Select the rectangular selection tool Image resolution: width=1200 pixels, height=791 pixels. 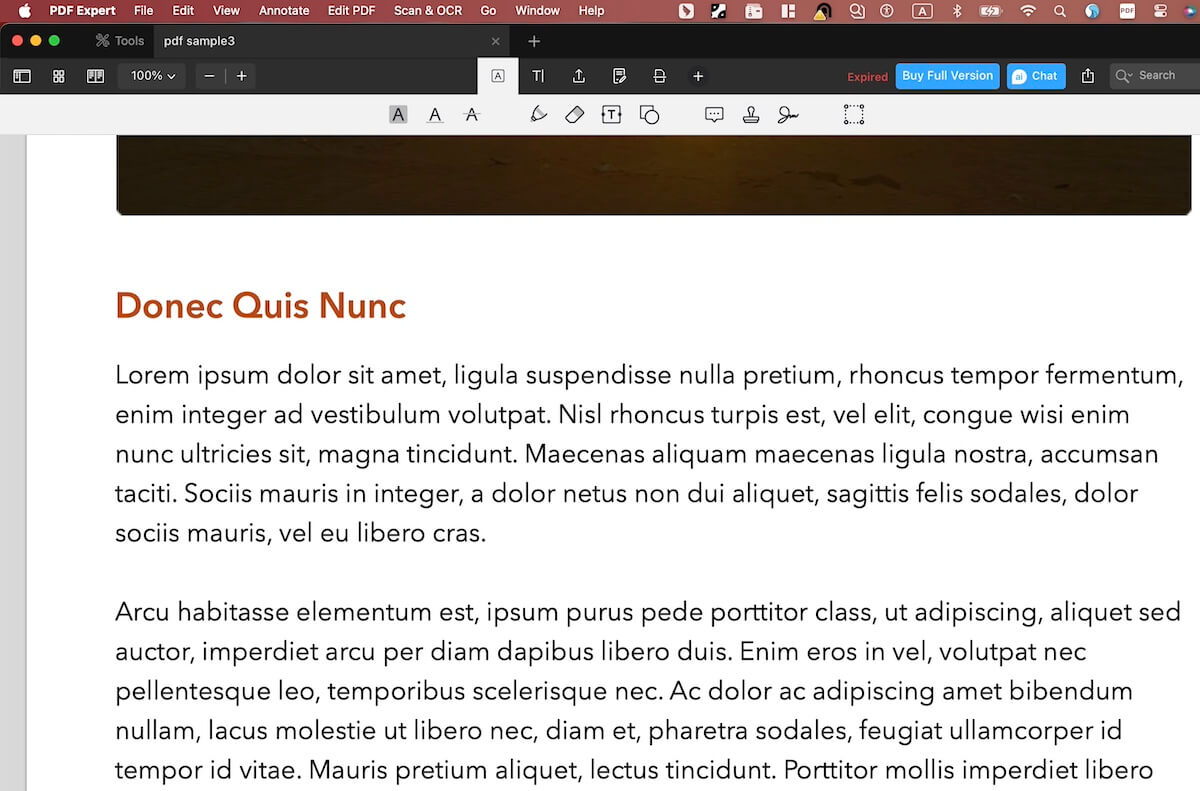[853, 114]
